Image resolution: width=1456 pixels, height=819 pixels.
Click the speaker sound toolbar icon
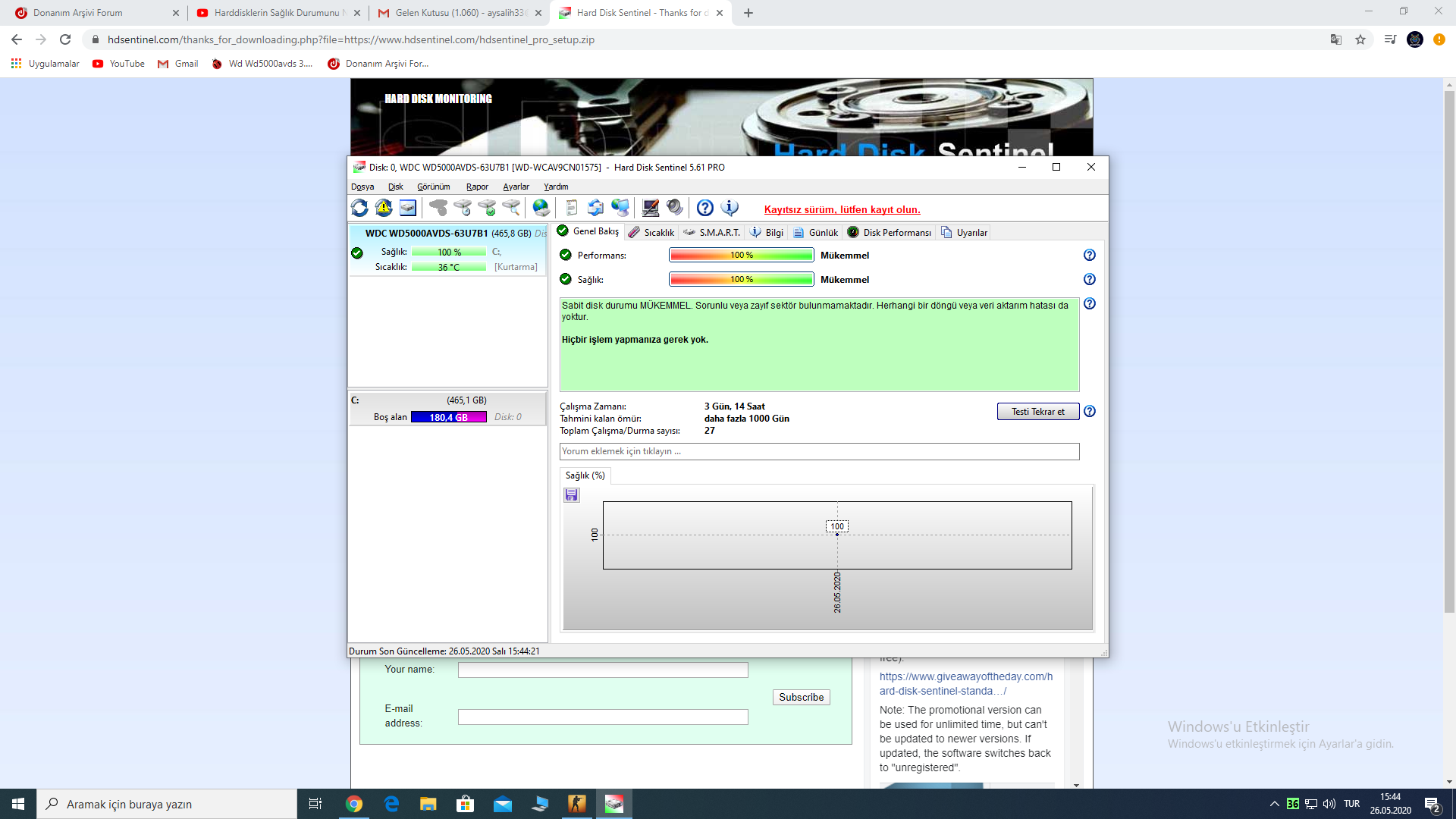(675, 208)
